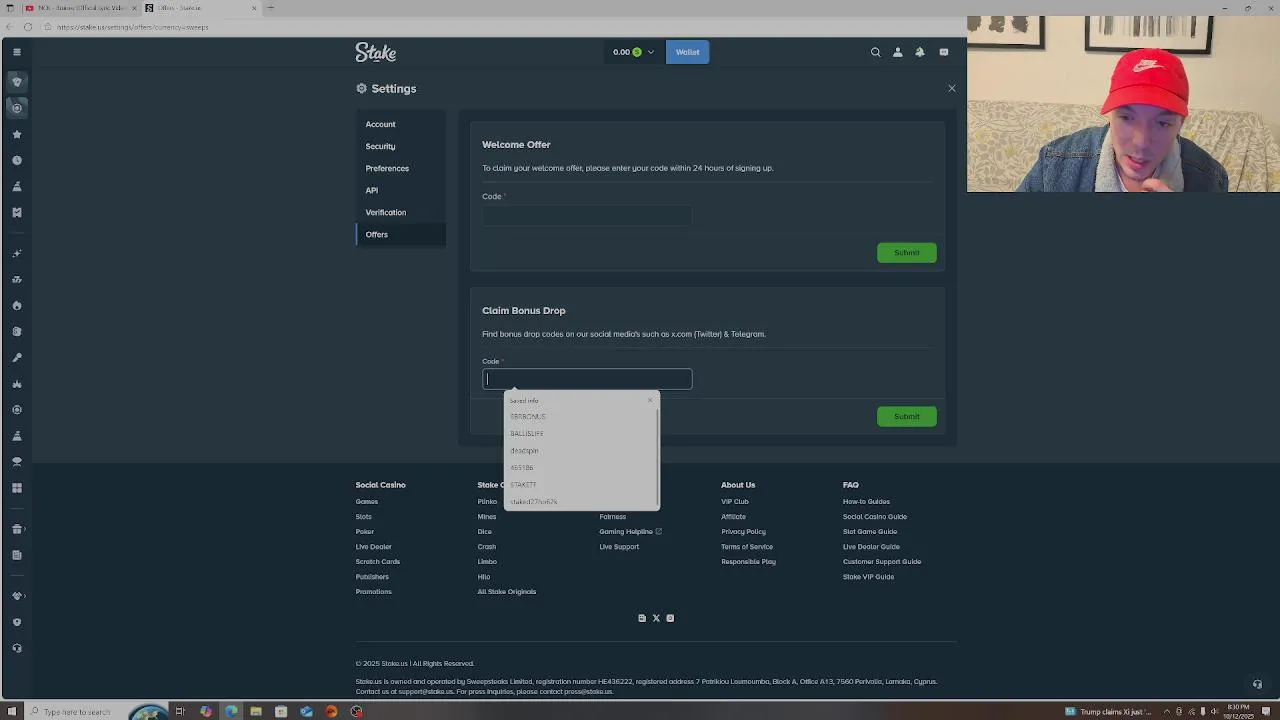
Task: Open Responsible Play footer link
Action: coord(748,561)
